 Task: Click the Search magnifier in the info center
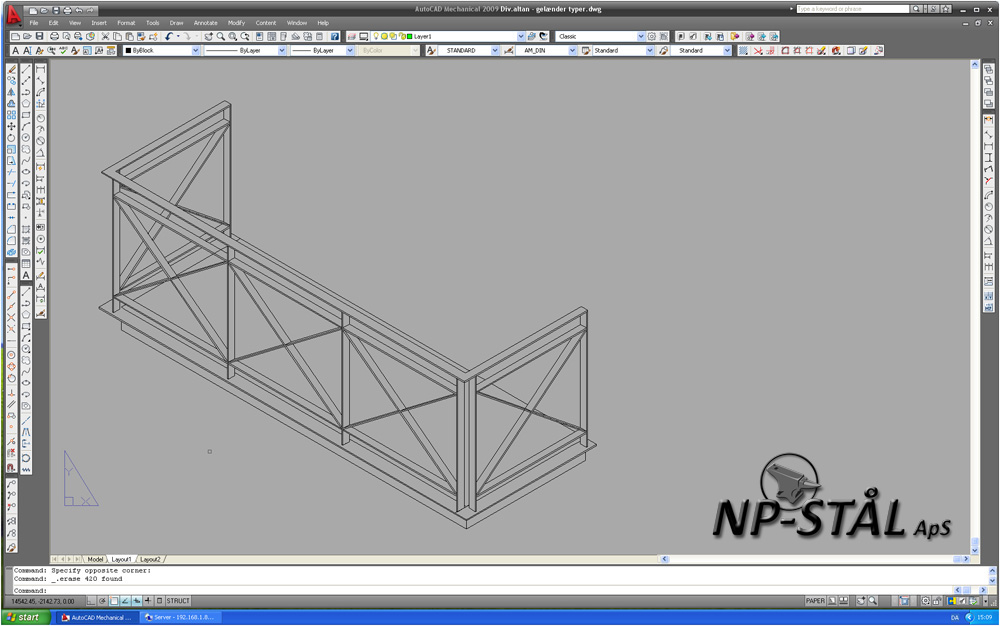(916, 9)
